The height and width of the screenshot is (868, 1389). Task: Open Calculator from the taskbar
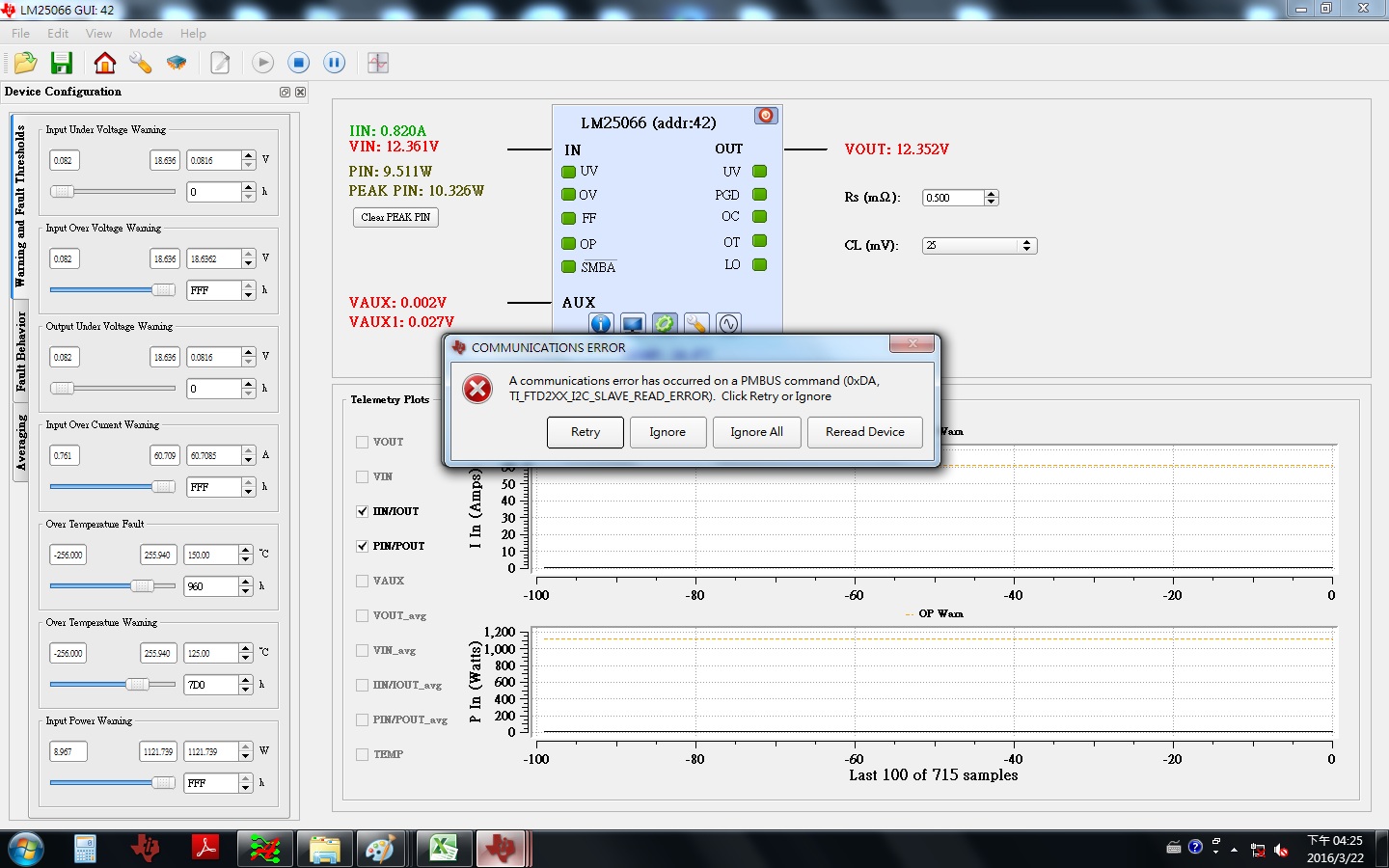tap(85, 849)
